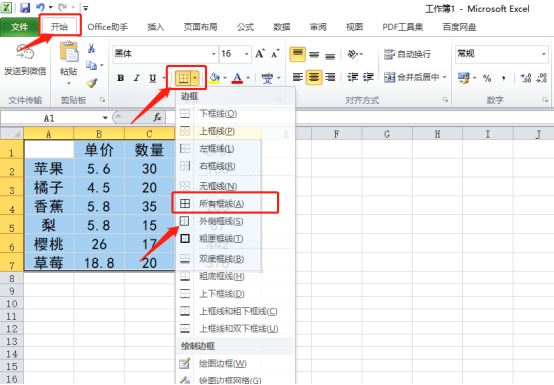This screenshot has width=554, height=385.
Task: Click the 粘贴 paste icon
Action: (x=69, y=53)
